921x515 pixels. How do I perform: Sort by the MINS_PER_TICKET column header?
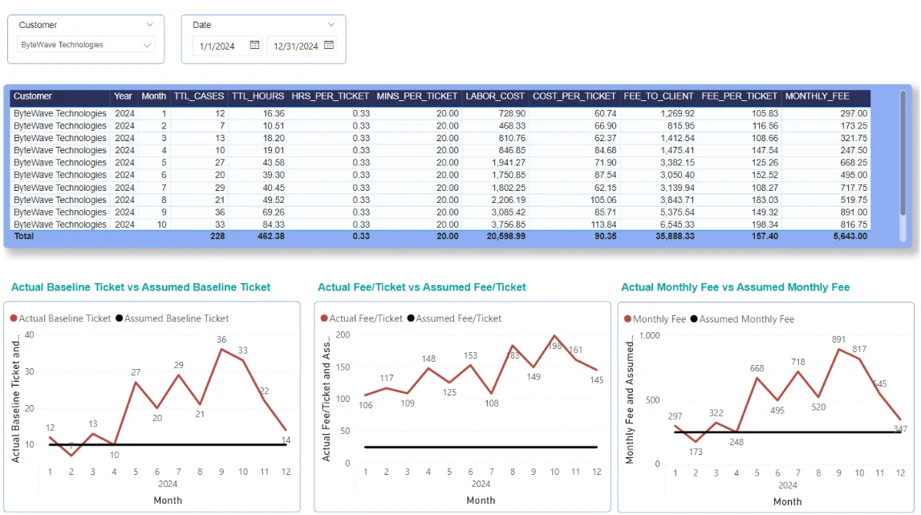(x=417, y=96)
